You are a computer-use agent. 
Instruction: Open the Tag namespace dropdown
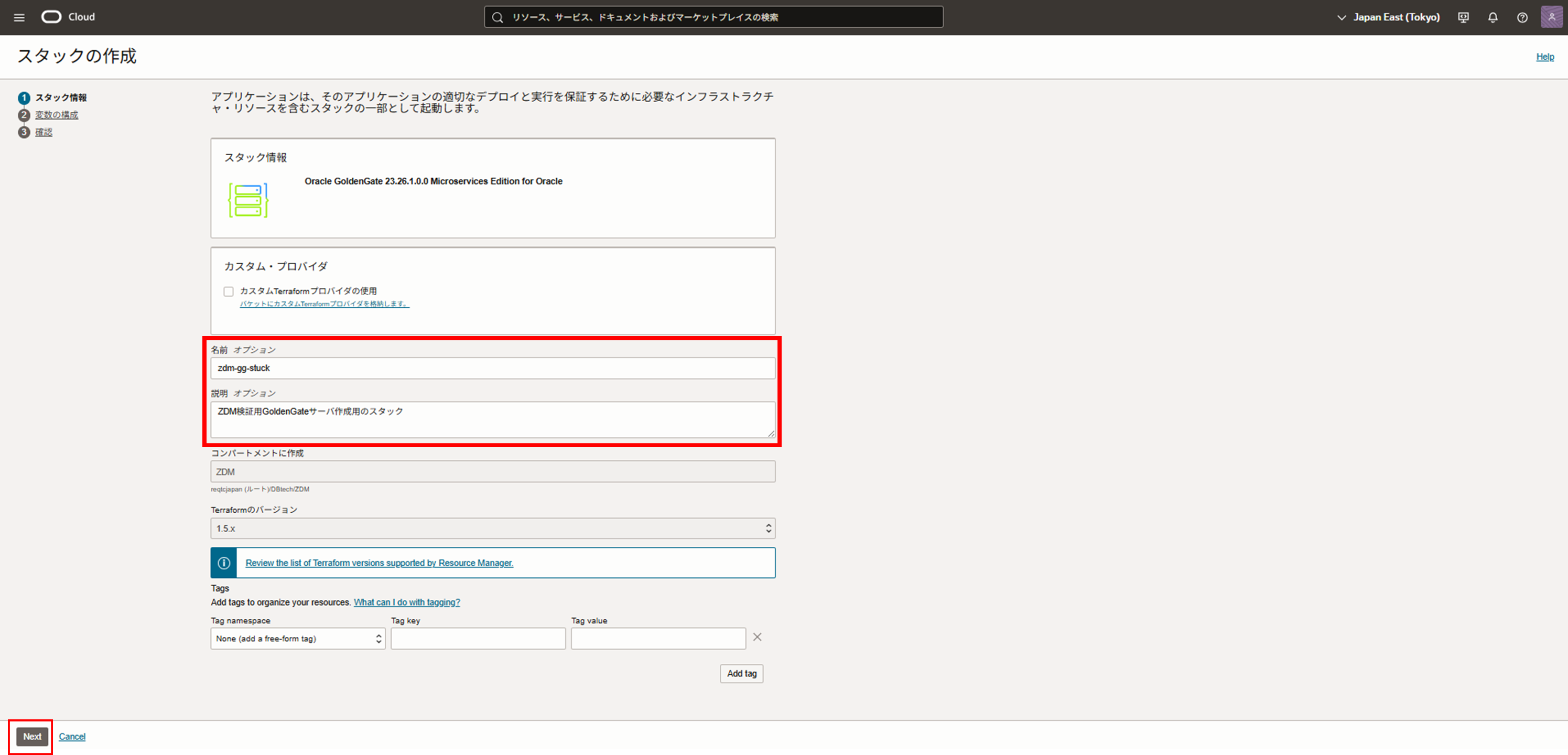click(298, 639)
